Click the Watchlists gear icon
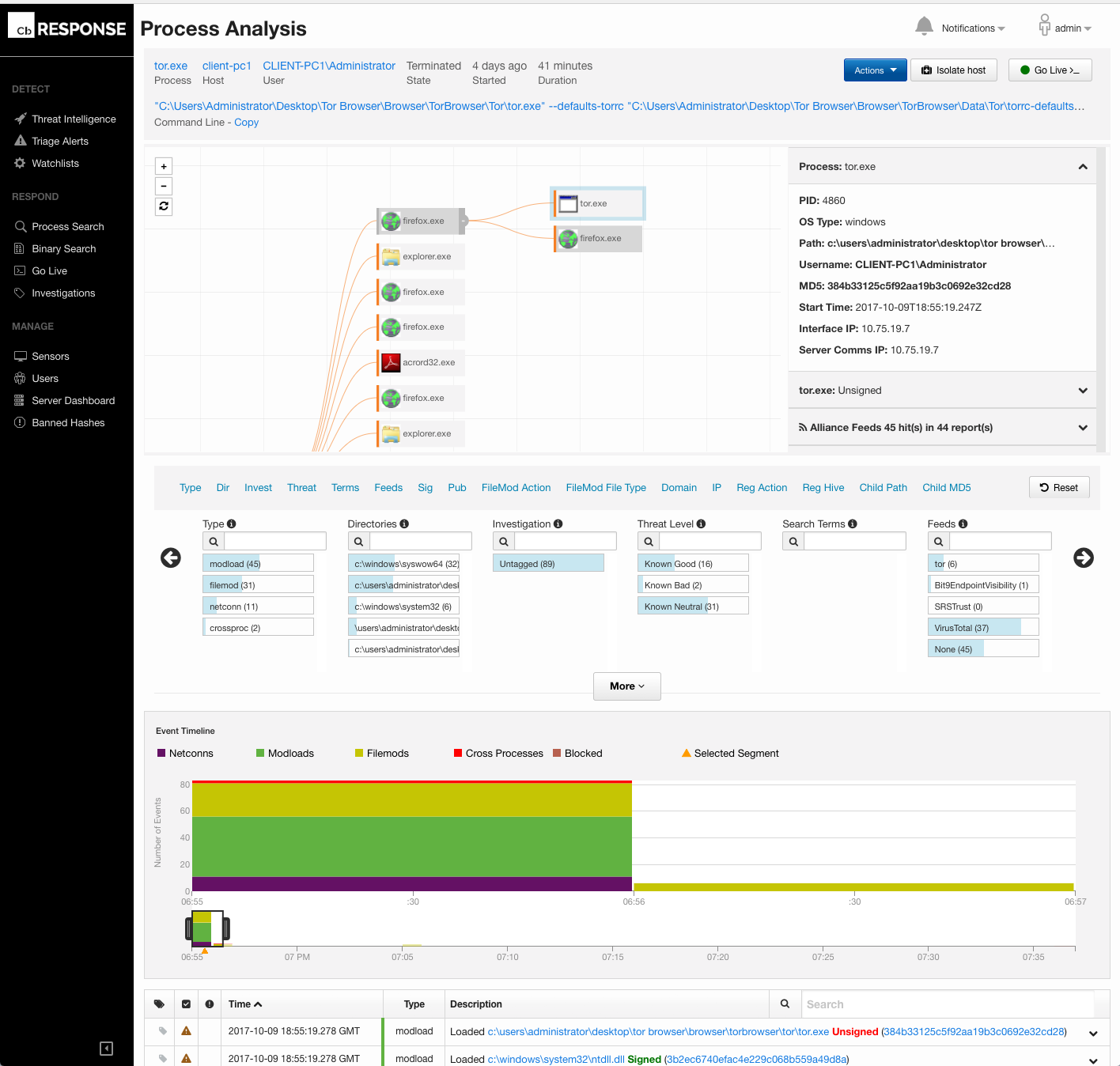Viewport: 1120px width, 1066px height. (20, 163)
